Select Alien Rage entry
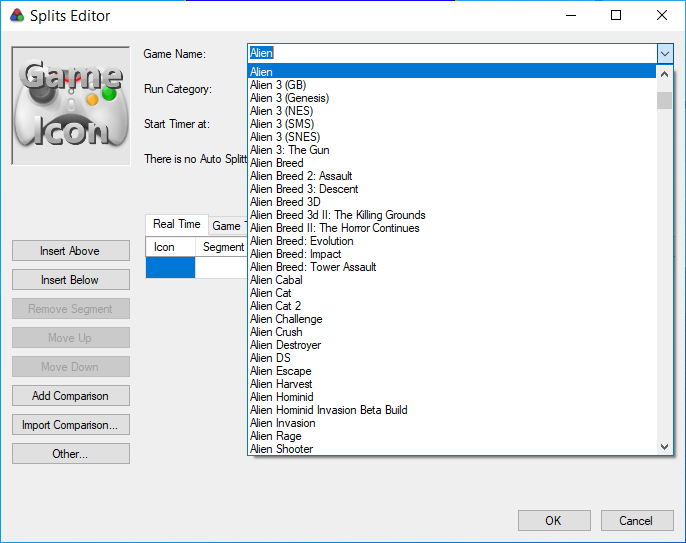 pyautogui.click(x=452, y=436)
